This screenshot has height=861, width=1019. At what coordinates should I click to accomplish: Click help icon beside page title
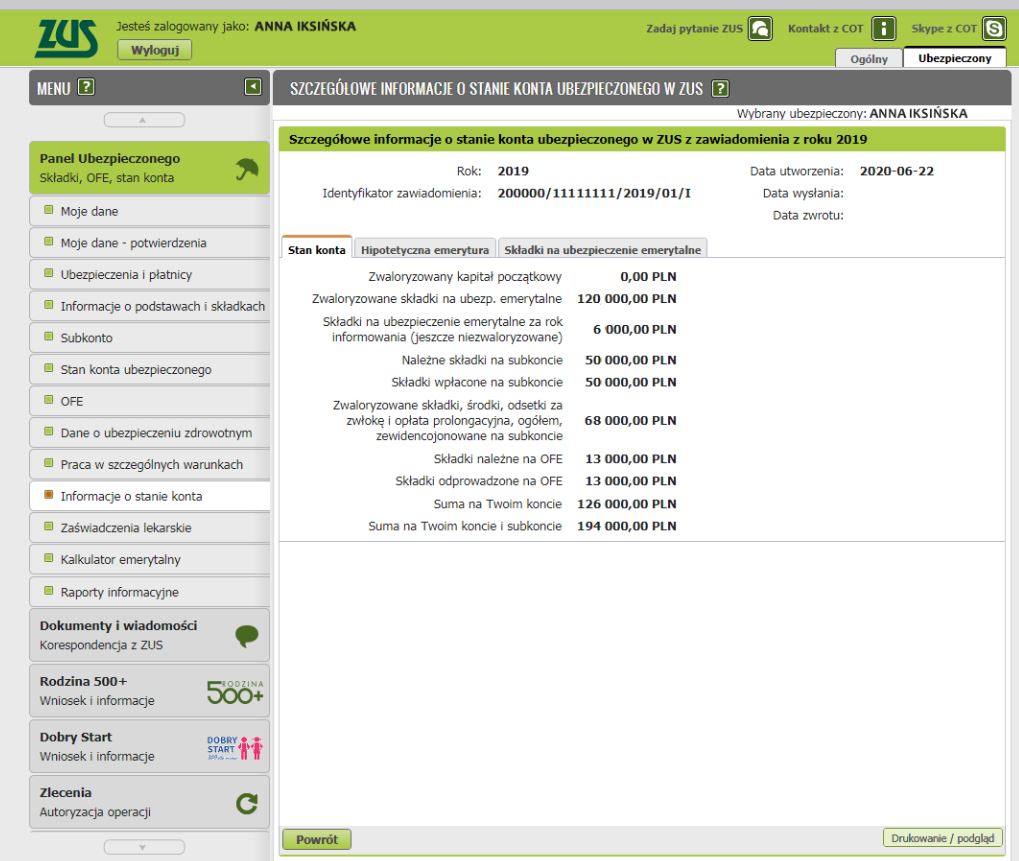(x=719, y=90)
